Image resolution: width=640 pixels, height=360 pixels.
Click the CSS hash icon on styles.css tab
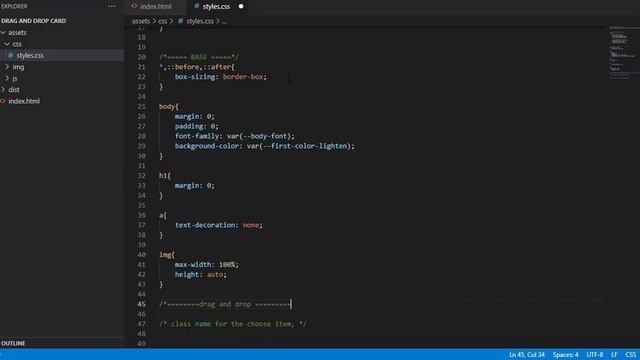pos(197,6)
